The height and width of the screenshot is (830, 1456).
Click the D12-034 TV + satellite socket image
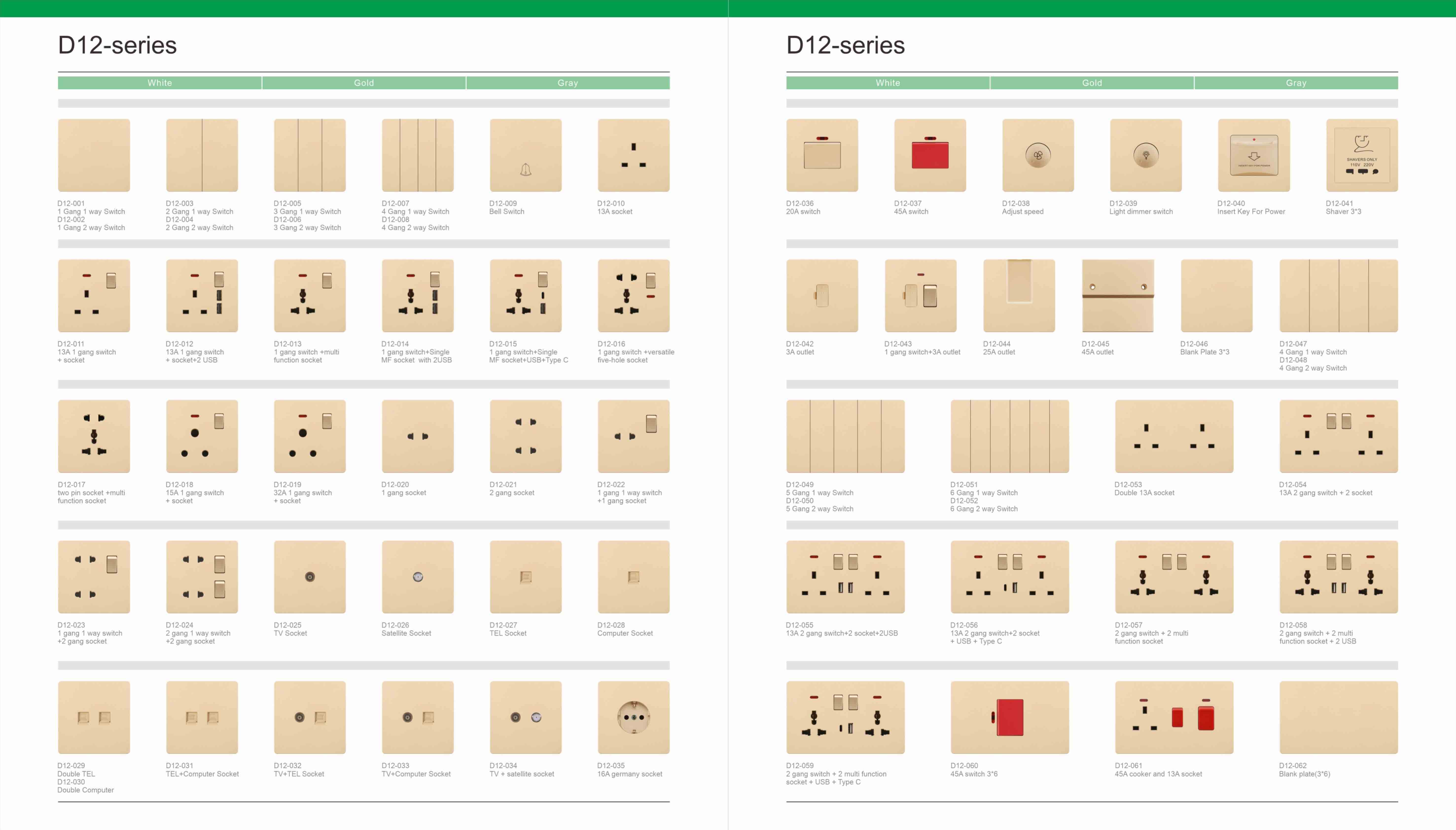526,717
